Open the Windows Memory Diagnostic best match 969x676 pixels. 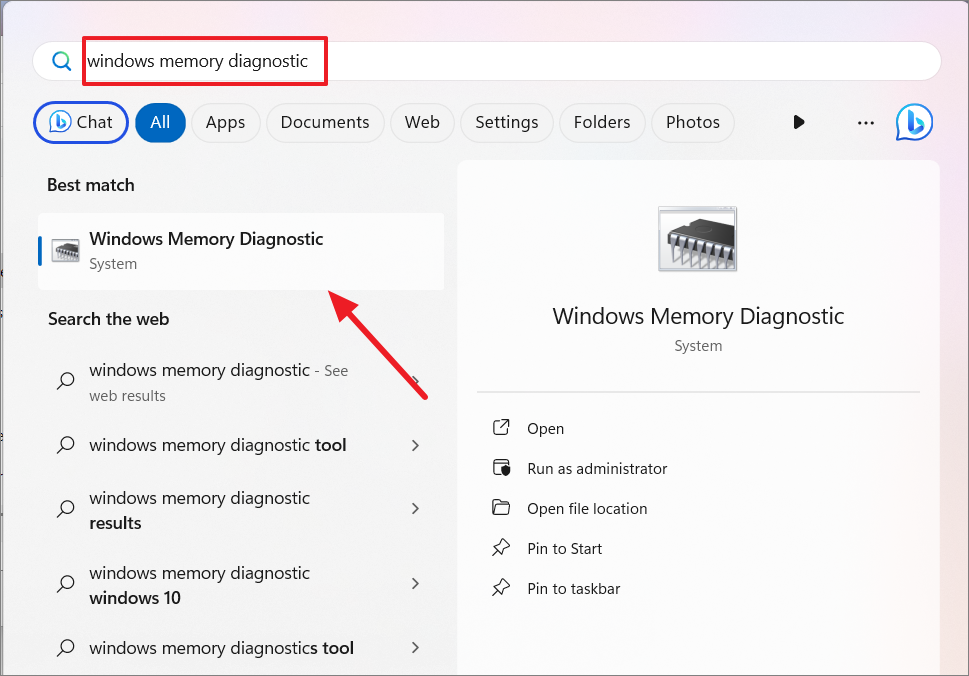pyautogui.click(x=241, y=251)
